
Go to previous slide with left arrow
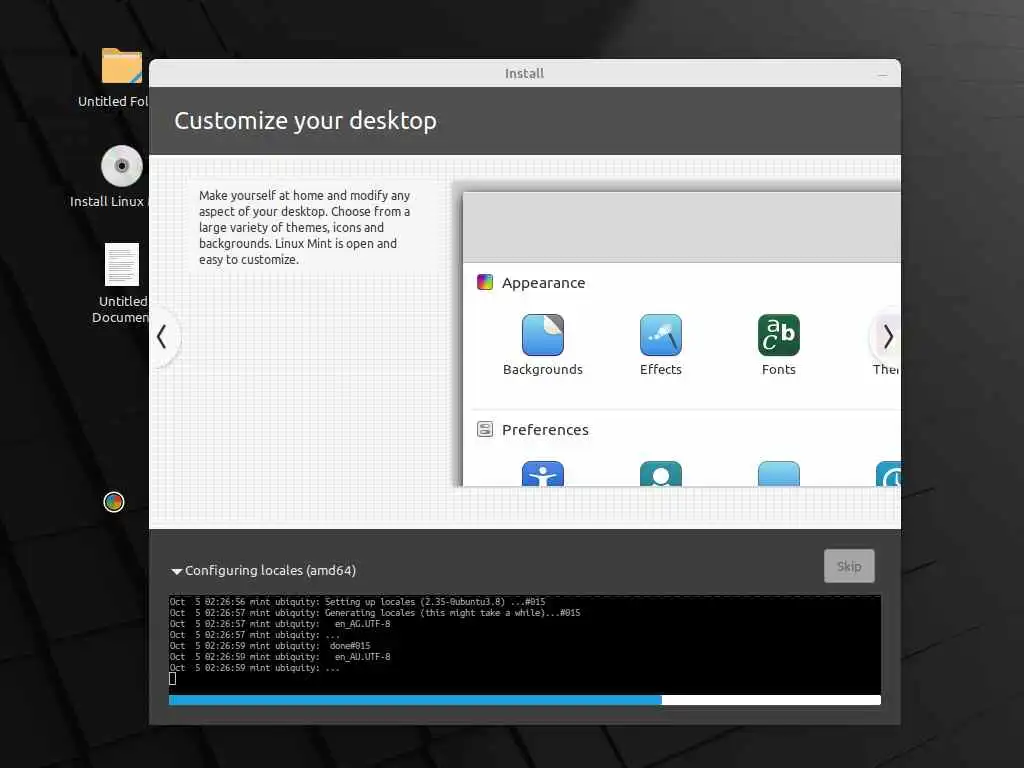pyautogui.click(x=163, y=337)
